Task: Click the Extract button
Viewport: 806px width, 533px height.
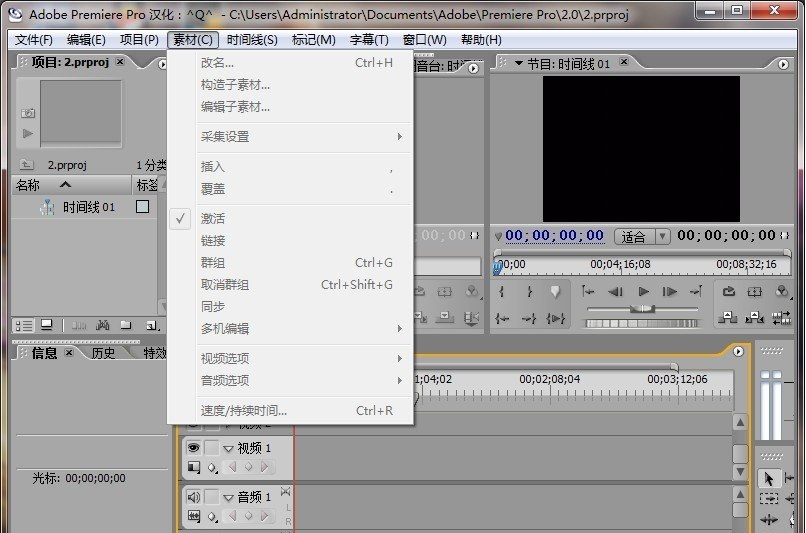Action: tap(755, 318)
